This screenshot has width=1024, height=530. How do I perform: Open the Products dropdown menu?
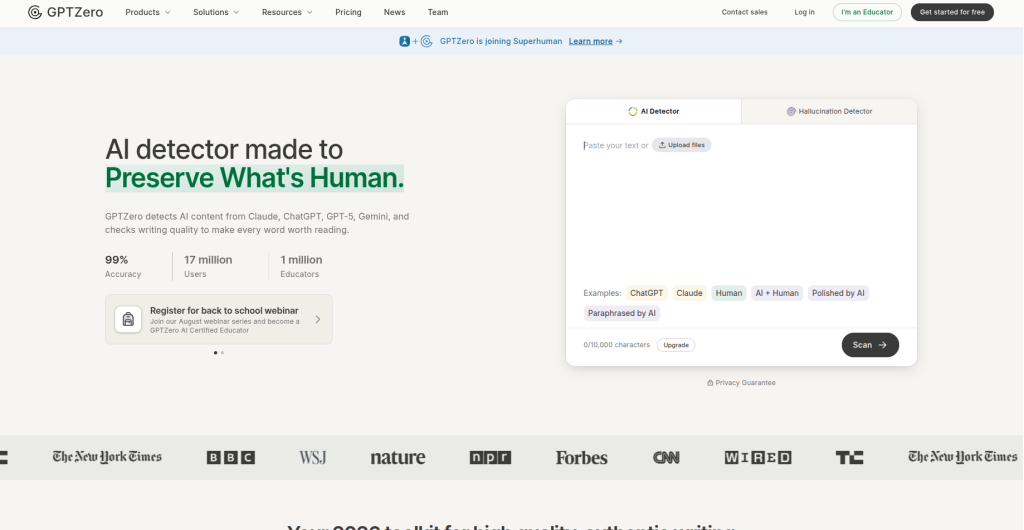pos(148,12)
